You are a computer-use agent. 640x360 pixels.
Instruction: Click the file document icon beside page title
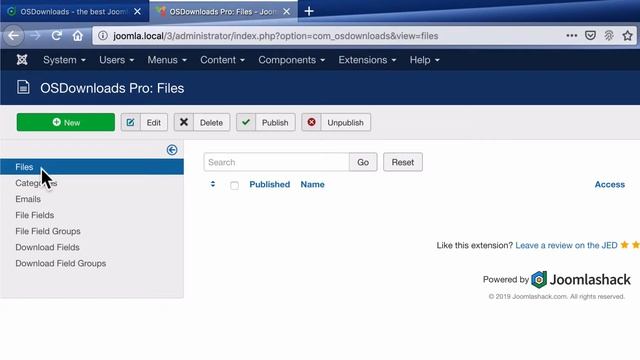coord(23,87)
